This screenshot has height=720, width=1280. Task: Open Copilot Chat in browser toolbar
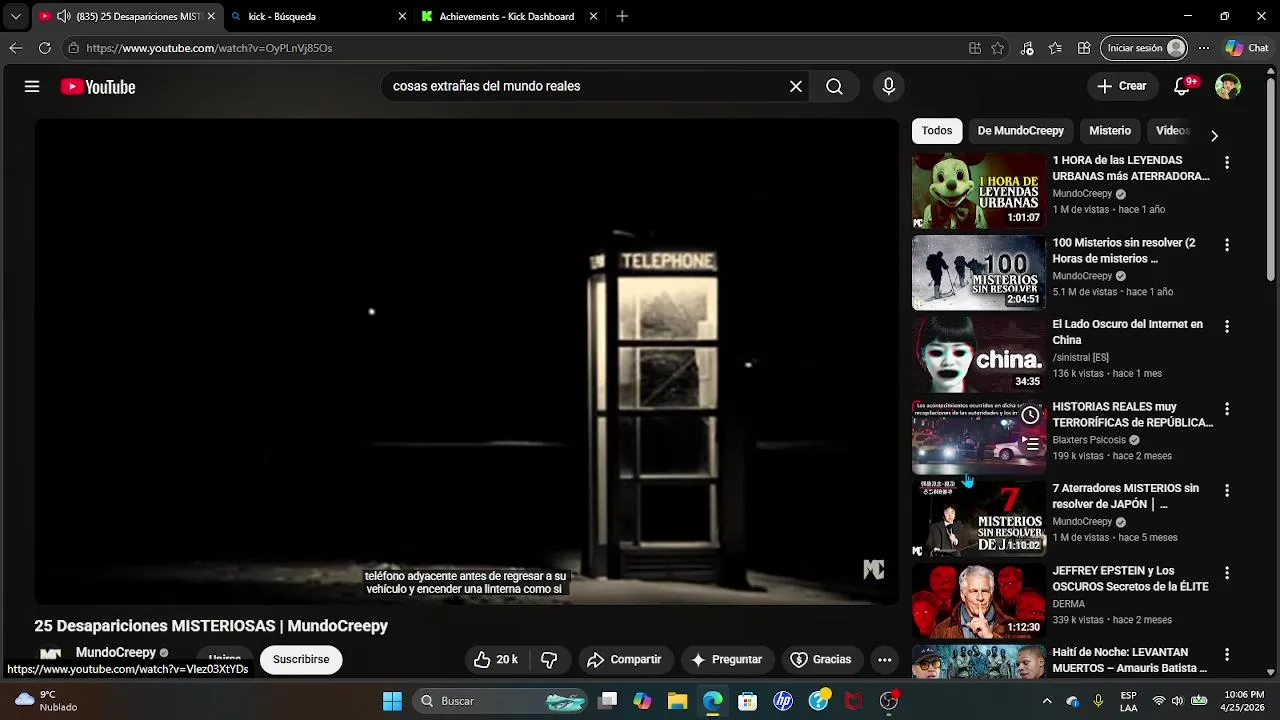pyautogui.click(x=1246, y=48)
